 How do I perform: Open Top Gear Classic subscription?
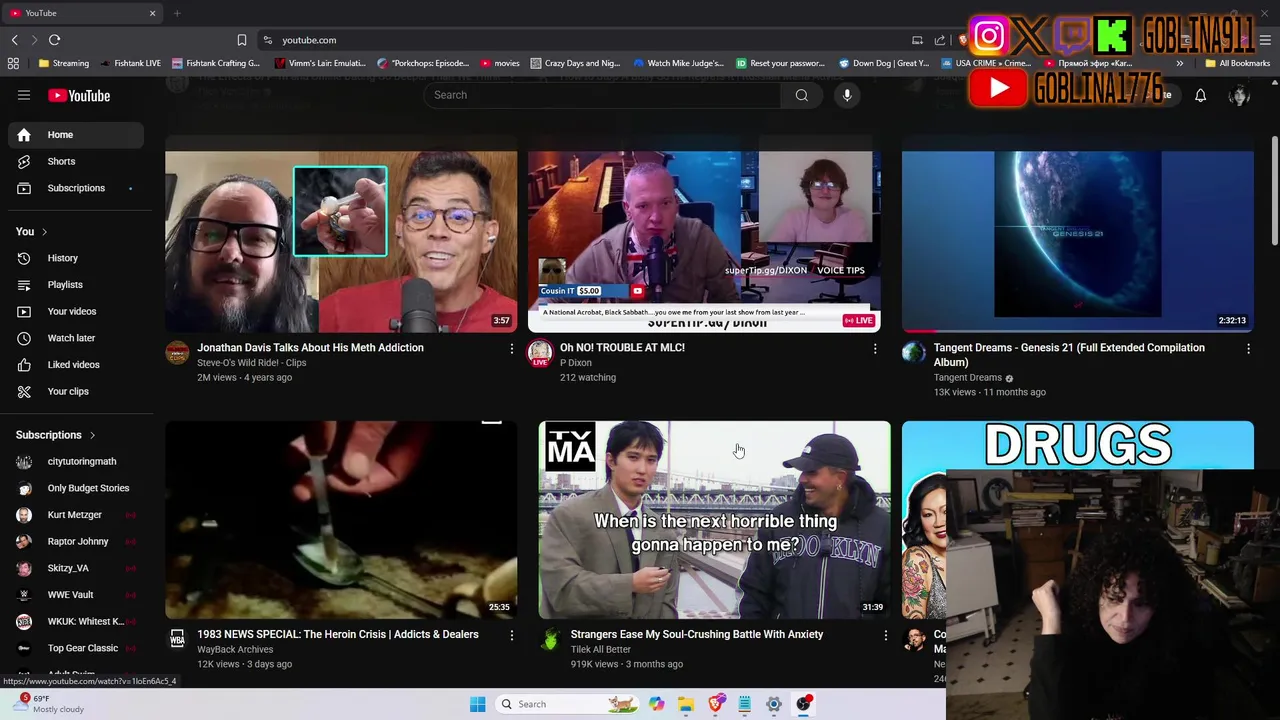point(76,648)
